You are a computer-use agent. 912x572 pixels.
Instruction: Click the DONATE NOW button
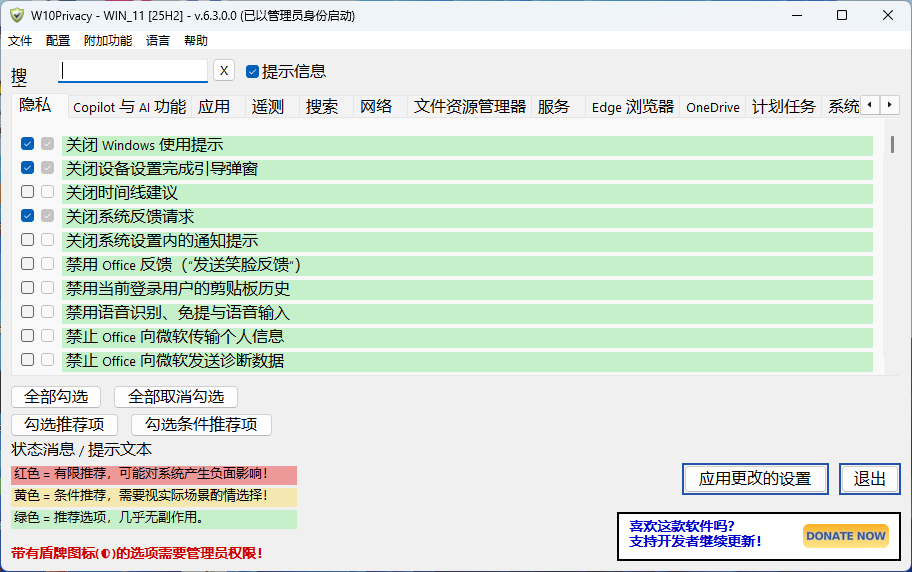point(846,536)
